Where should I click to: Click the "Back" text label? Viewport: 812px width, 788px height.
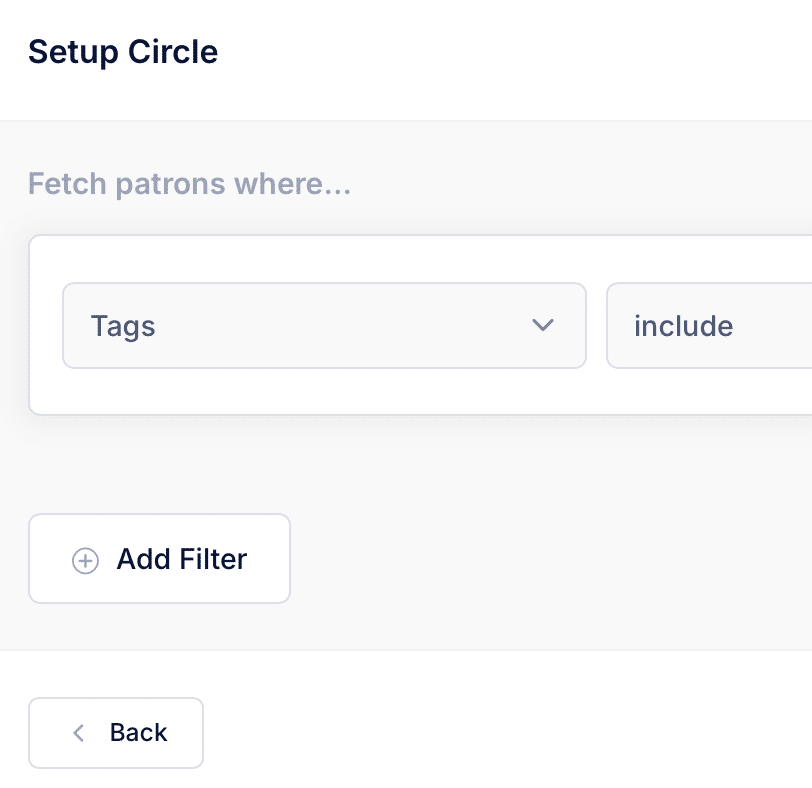click(139, 733)
